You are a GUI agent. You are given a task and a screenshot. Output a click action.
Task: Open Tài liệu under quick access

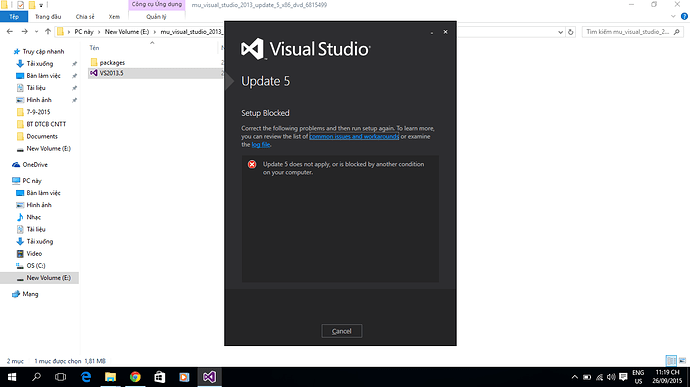[x=36, y=88]
